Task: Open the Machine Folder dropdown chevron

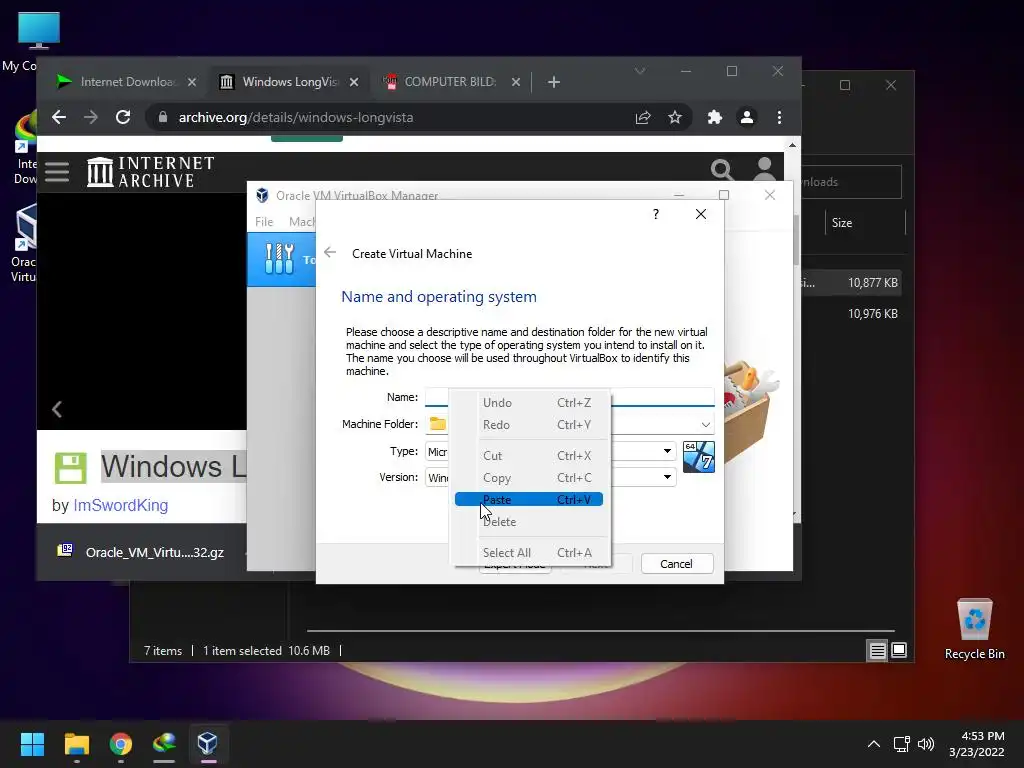Action: [705, 424]
